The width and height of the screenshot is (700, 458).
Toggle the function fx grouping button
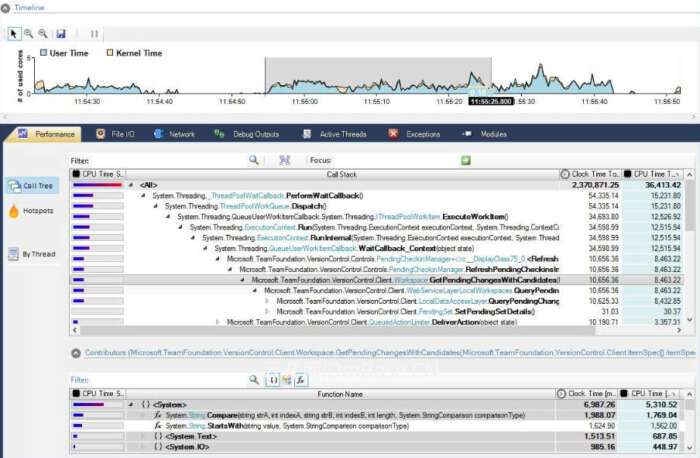[x=300, y=380]
